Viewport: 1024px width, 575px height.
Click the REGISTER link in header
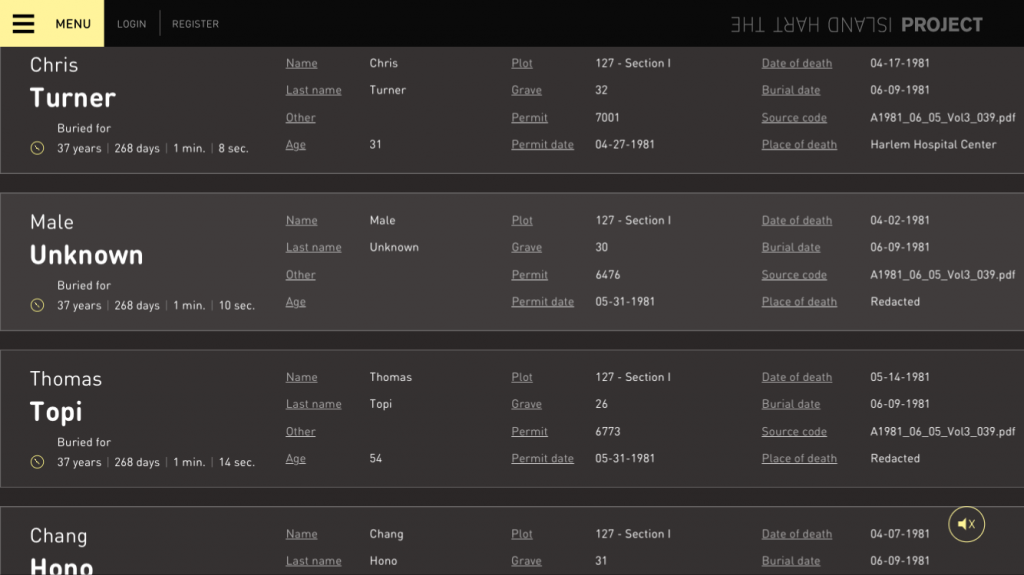click(x=195, y=24)
